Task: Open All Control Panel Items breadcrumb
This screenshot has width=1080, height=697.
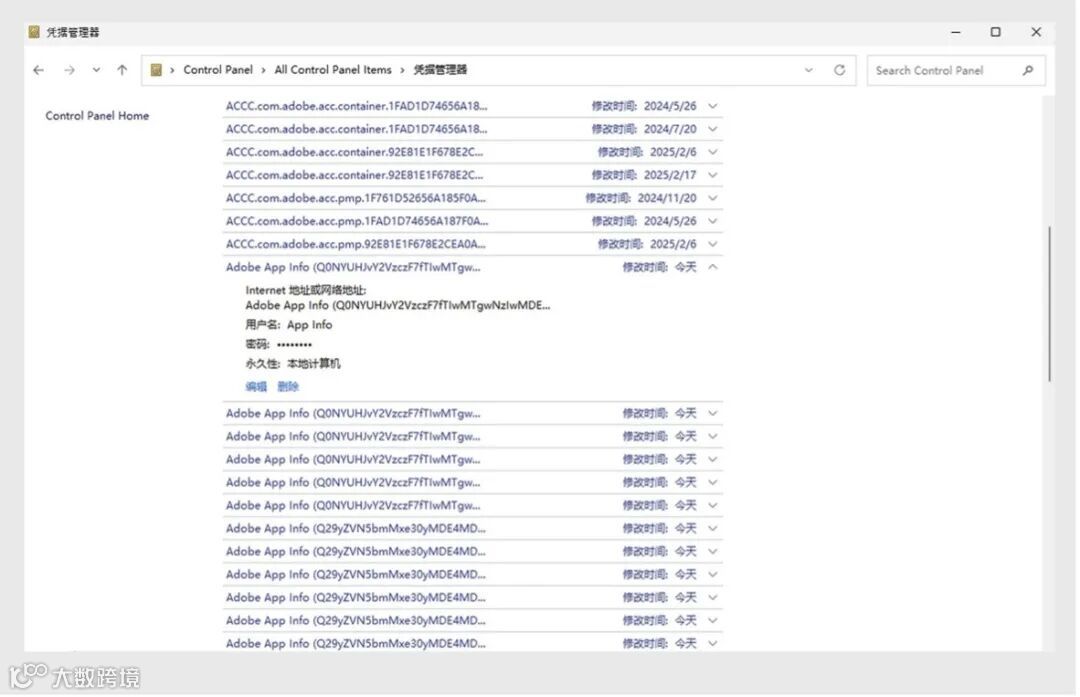Action: point(333,70)
